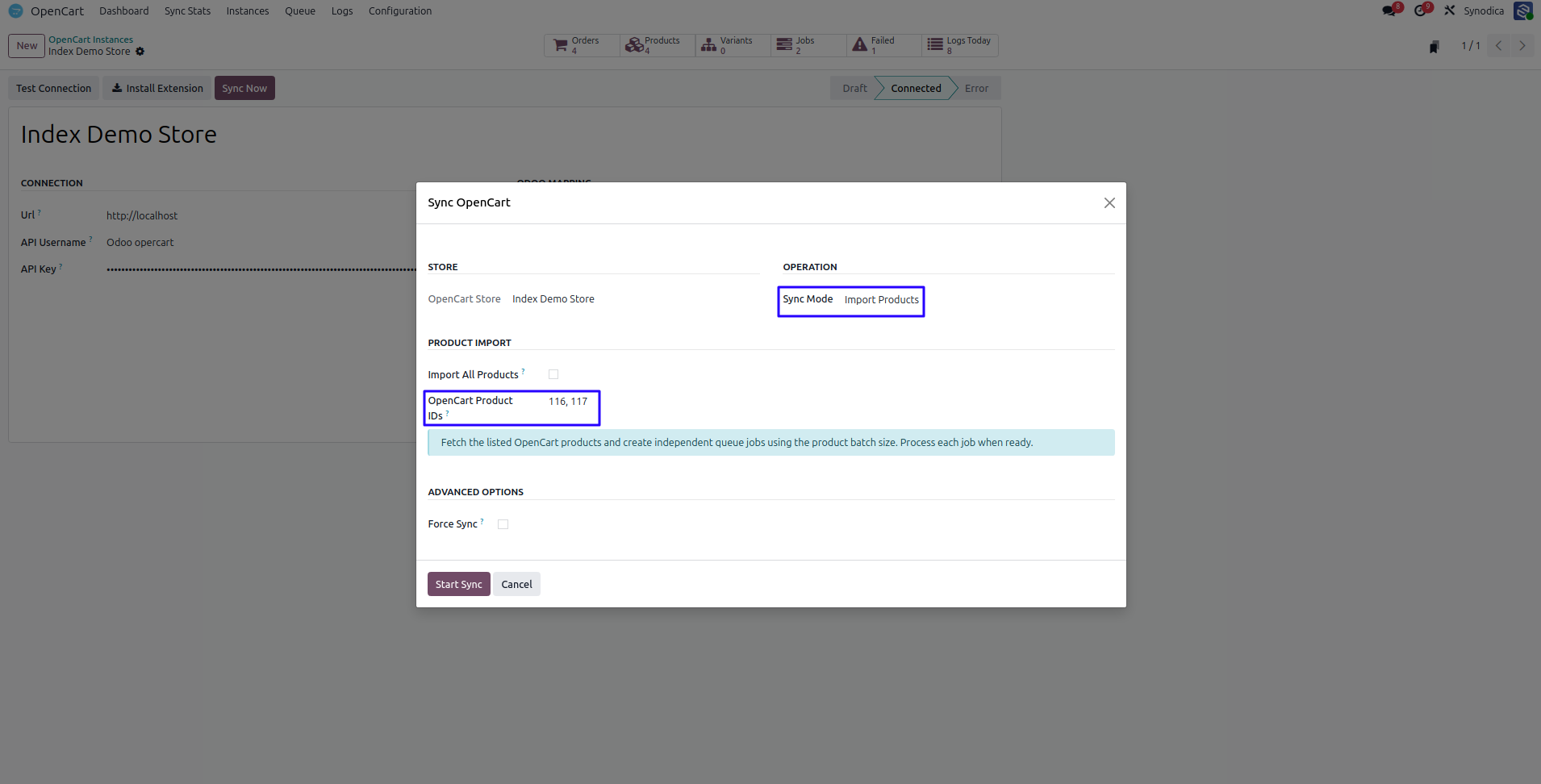Open the Instances menu

[x=248, y=11]
